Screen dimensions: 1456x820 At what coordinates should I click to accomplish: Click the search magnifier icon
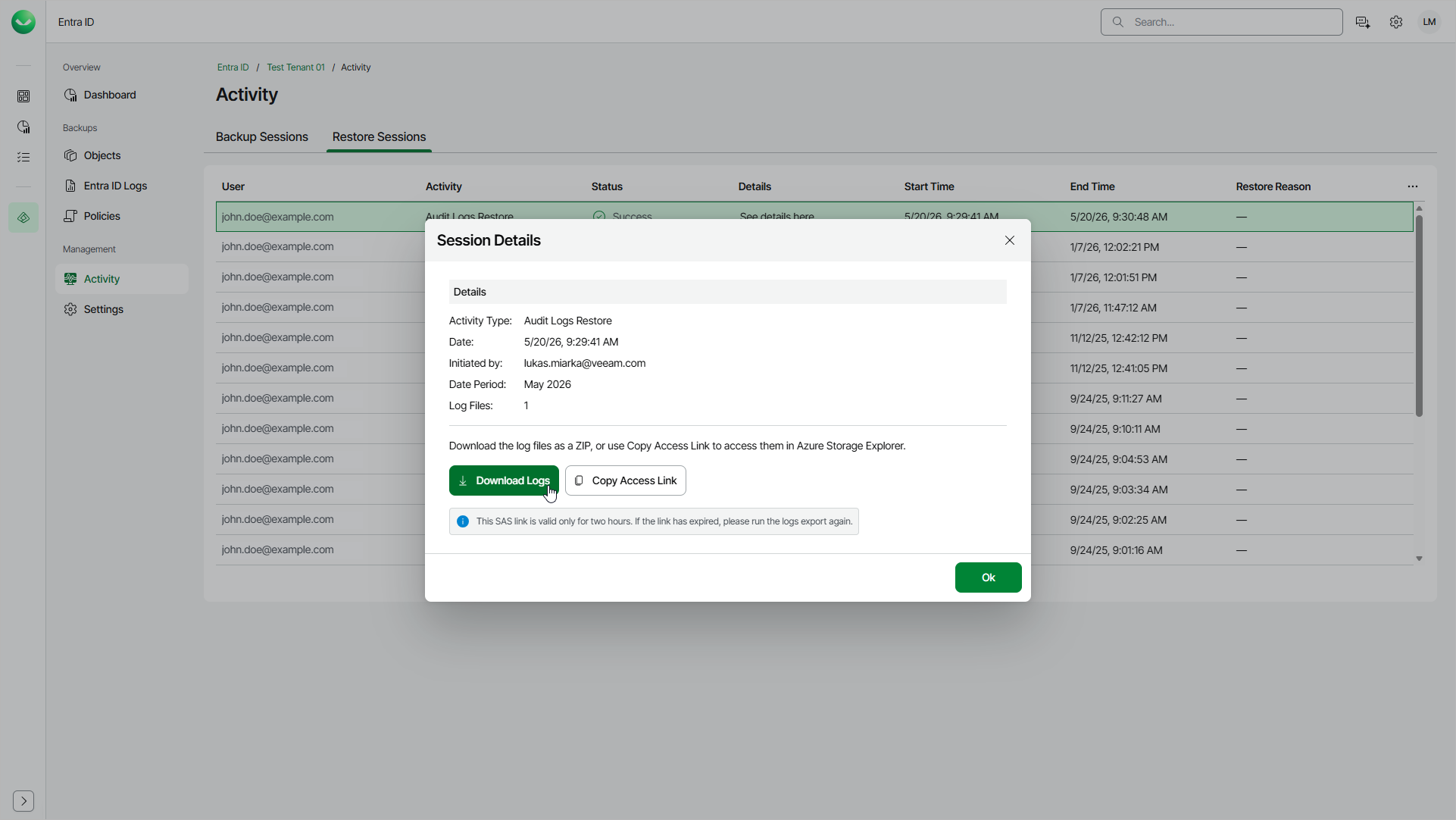(1117, 22)
